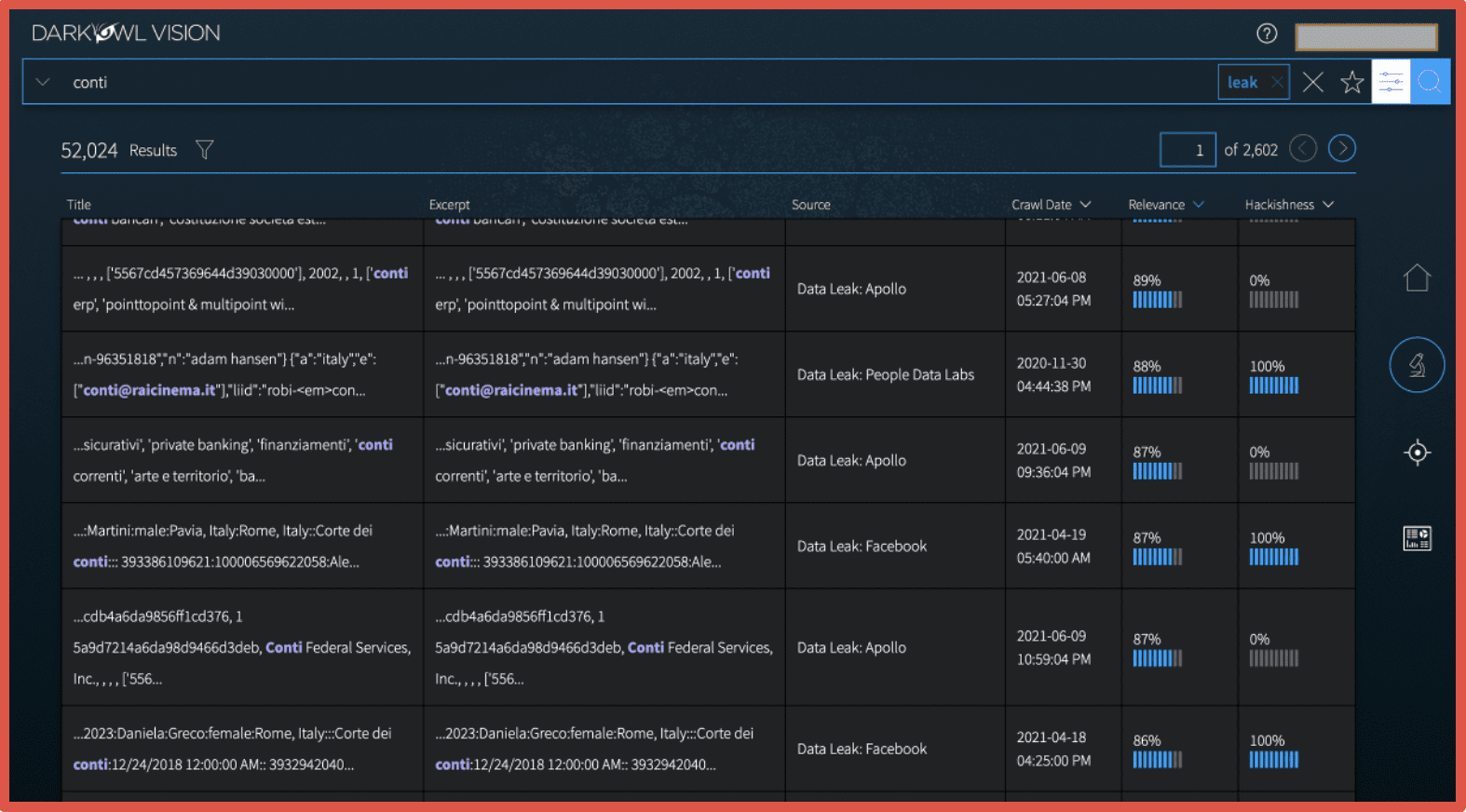
Task: Open the search filter sliders icon
Action: pos(1391,82)
